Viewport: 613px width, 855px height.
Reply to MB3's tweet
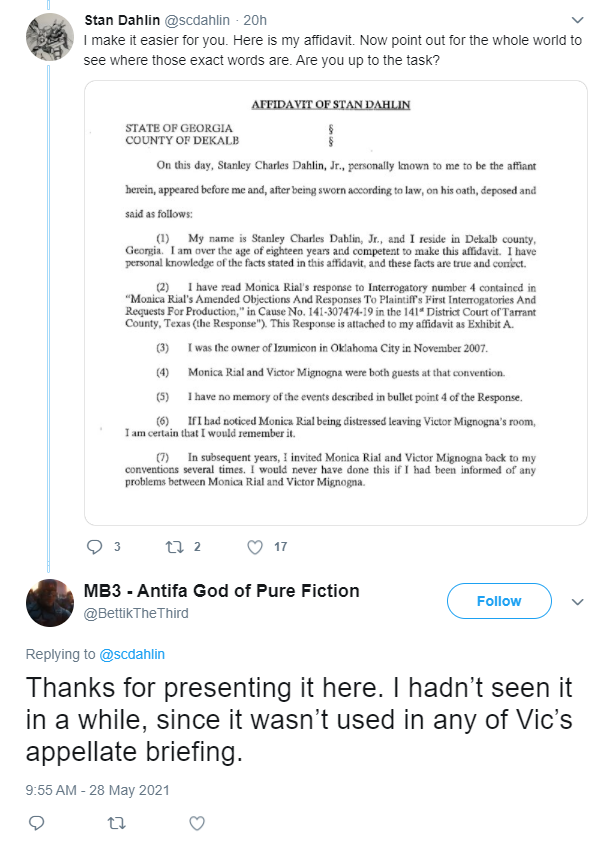pyautogui.click(x=37, y=823)
